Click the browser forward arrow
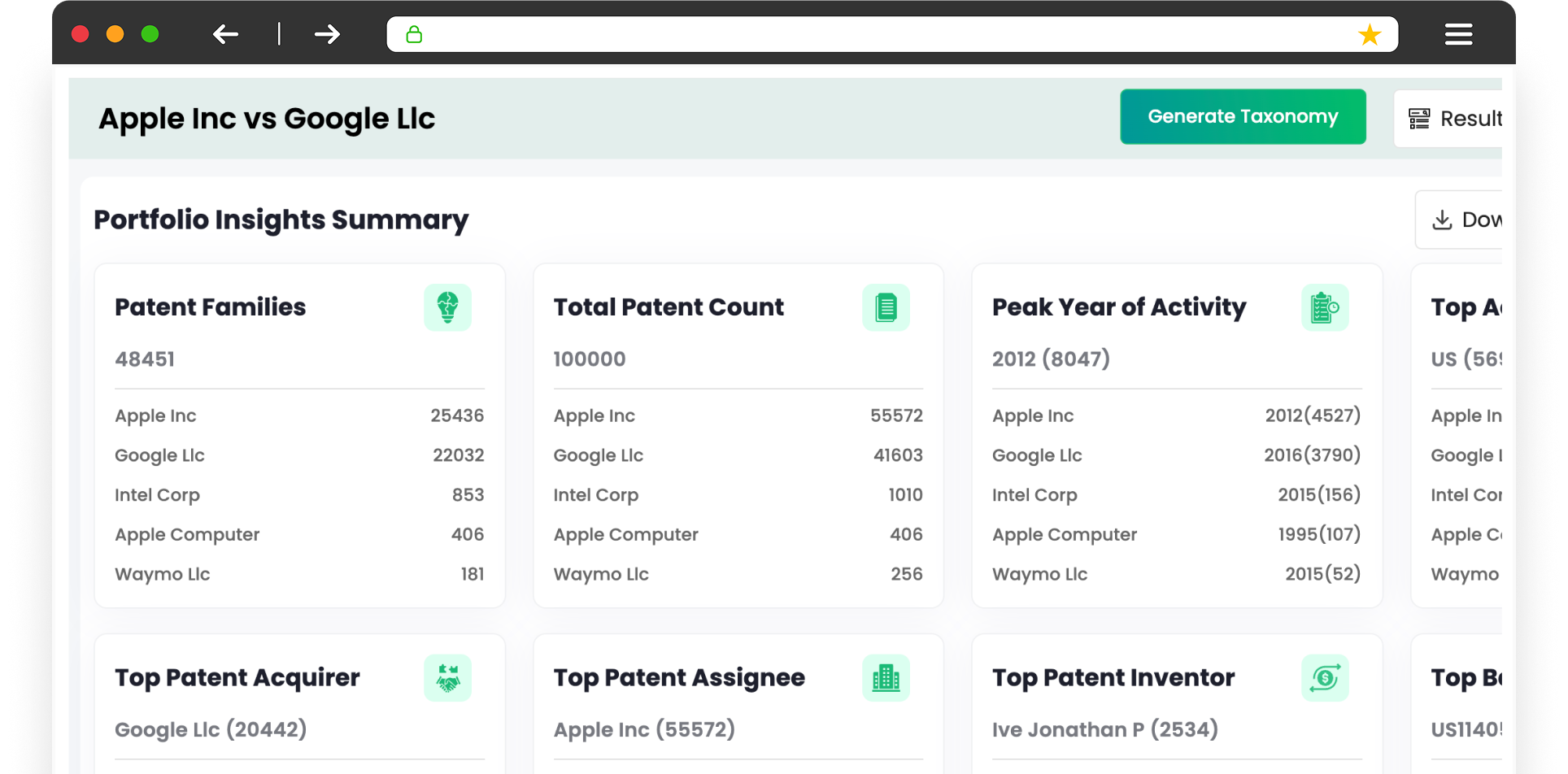Image resolution: width=1568 pixels, height=774 pixels. 327,34
